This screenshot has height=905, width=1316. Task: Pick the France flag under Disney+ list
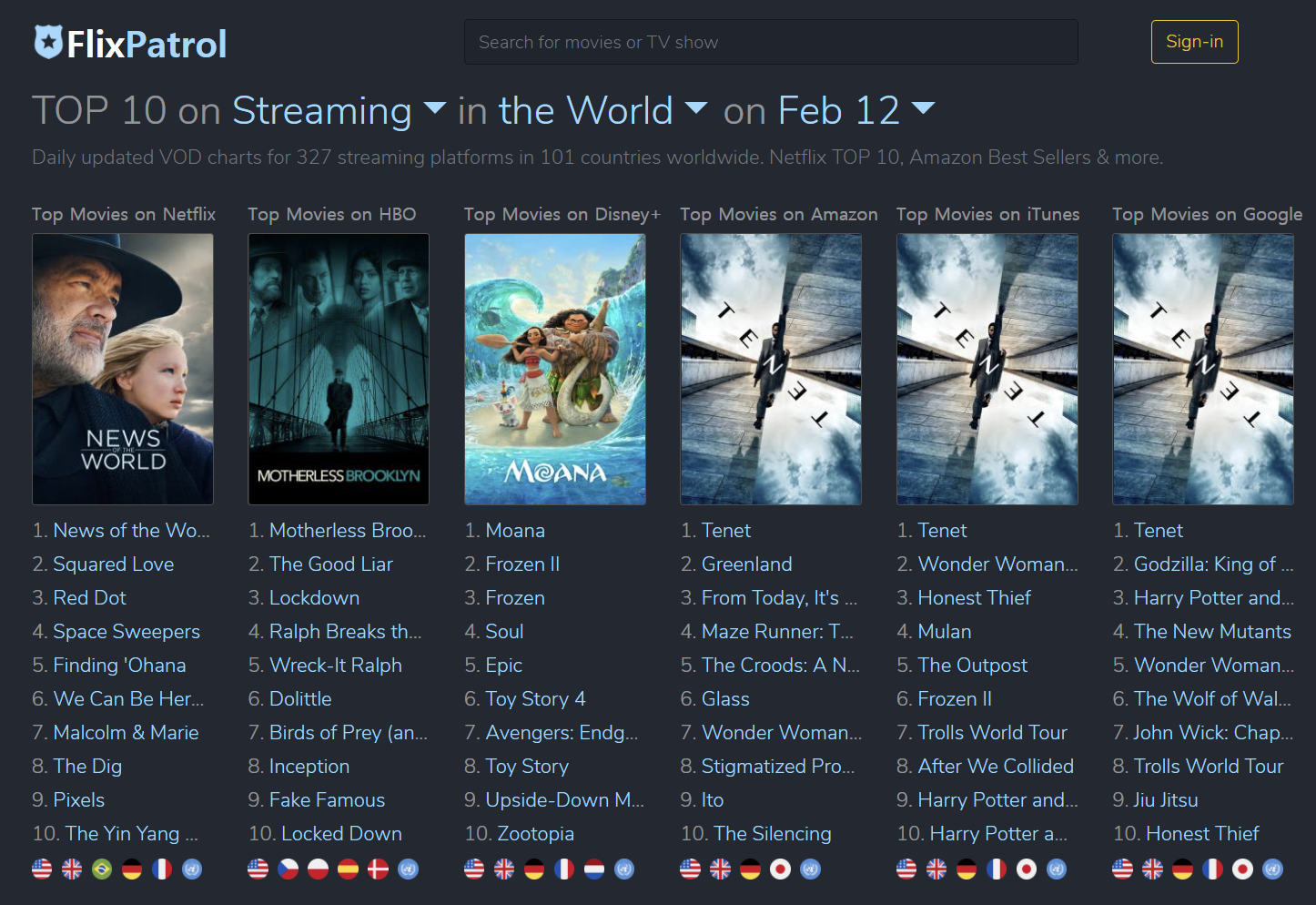564,869
